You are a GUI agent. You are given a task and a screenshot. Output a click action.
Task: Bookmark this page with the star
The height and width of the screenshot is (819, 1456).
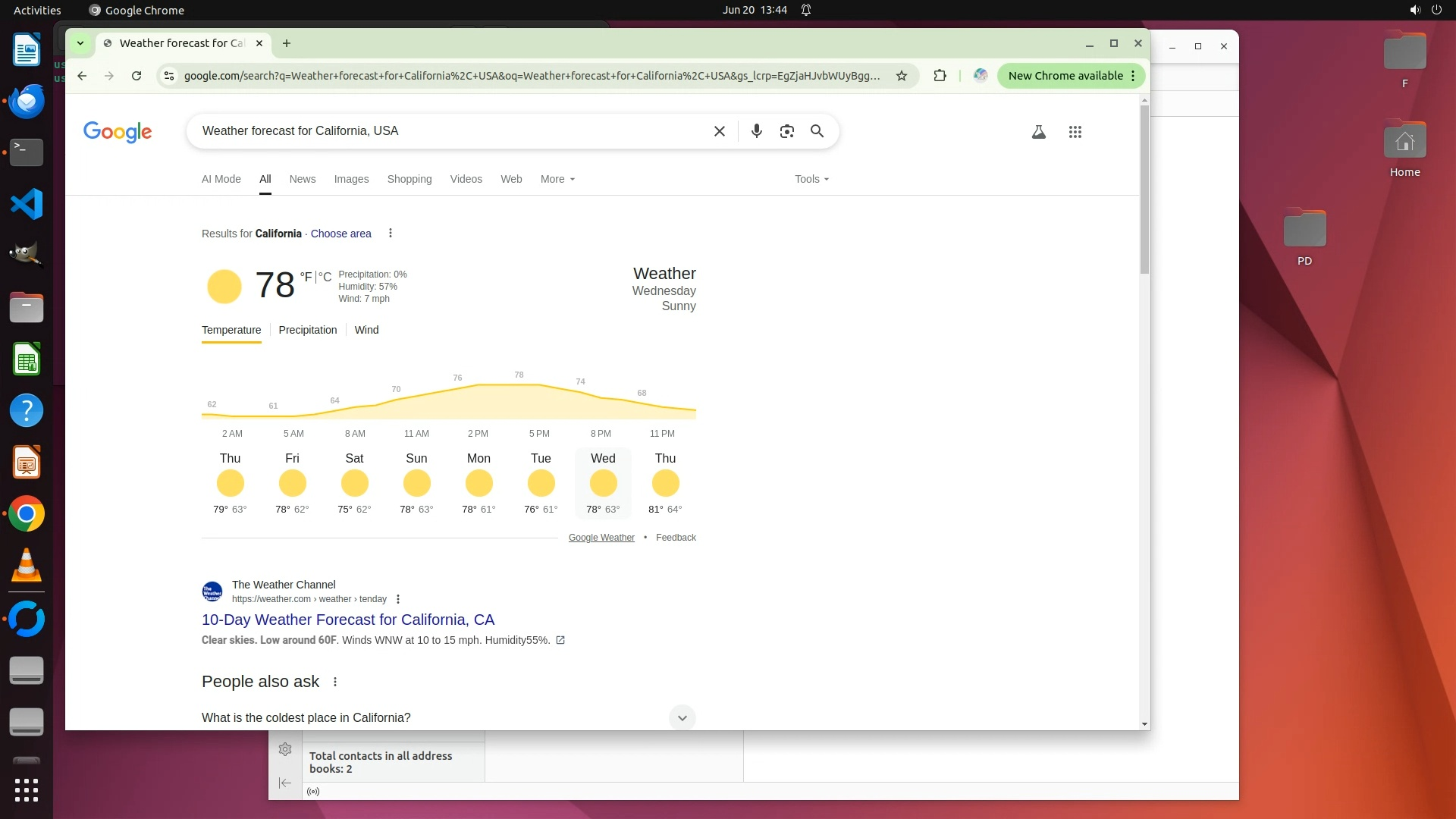(x=901, y=76)
